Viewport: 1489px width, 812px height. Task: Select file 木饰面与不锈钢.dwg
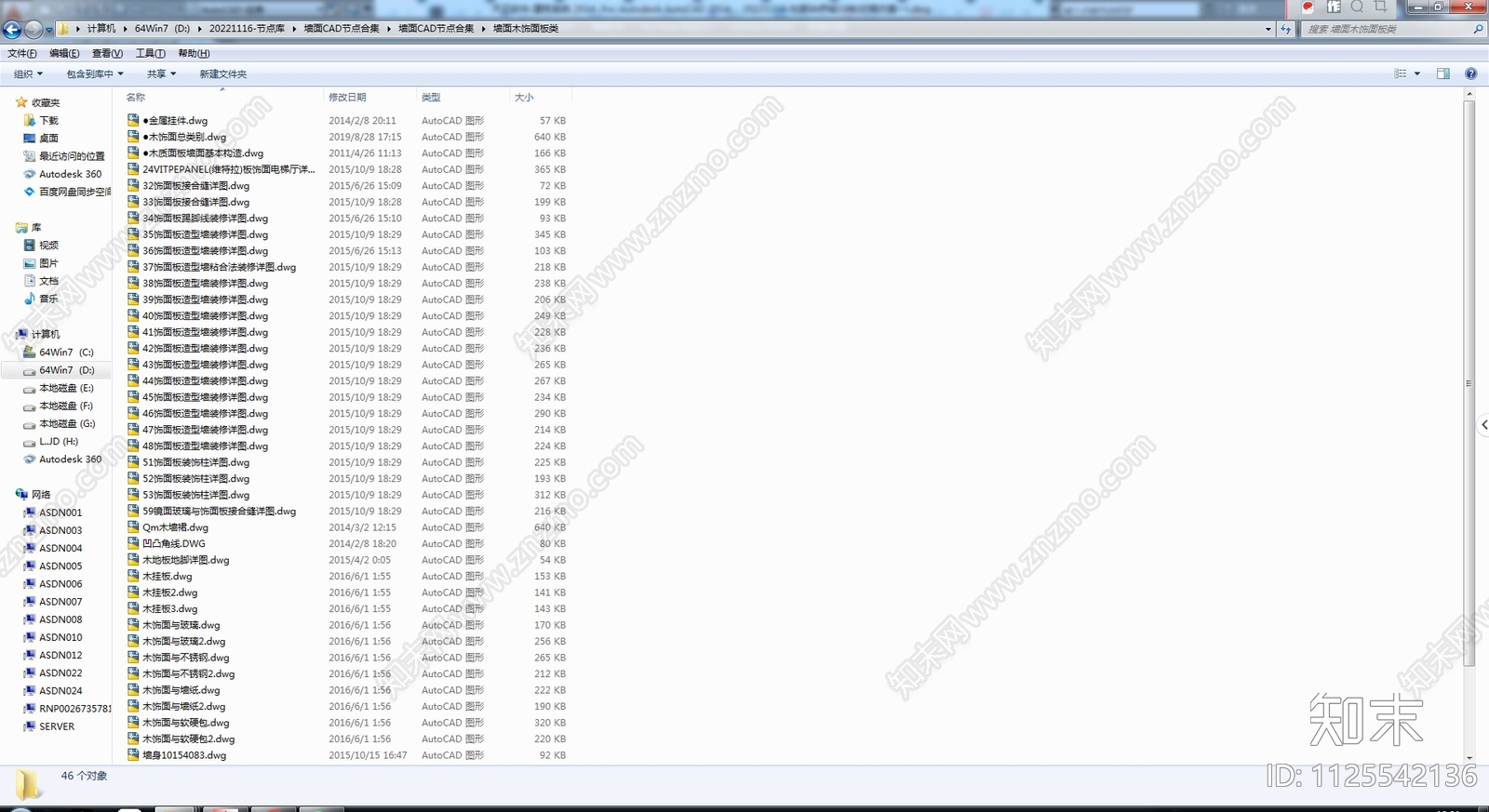click(185, 658)
